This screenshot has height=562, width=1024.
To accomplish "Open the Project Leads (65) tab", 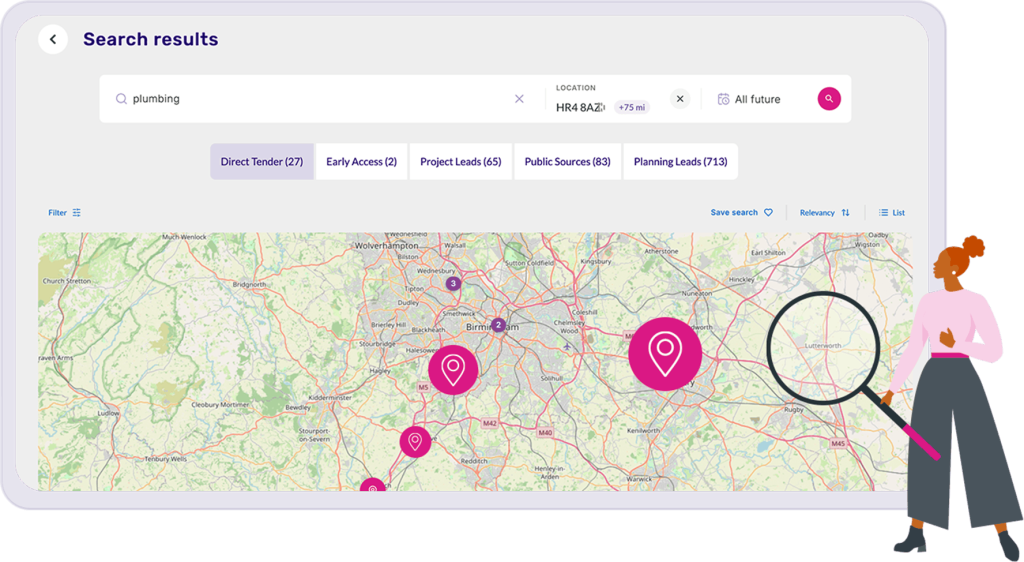I will point(460,161).
